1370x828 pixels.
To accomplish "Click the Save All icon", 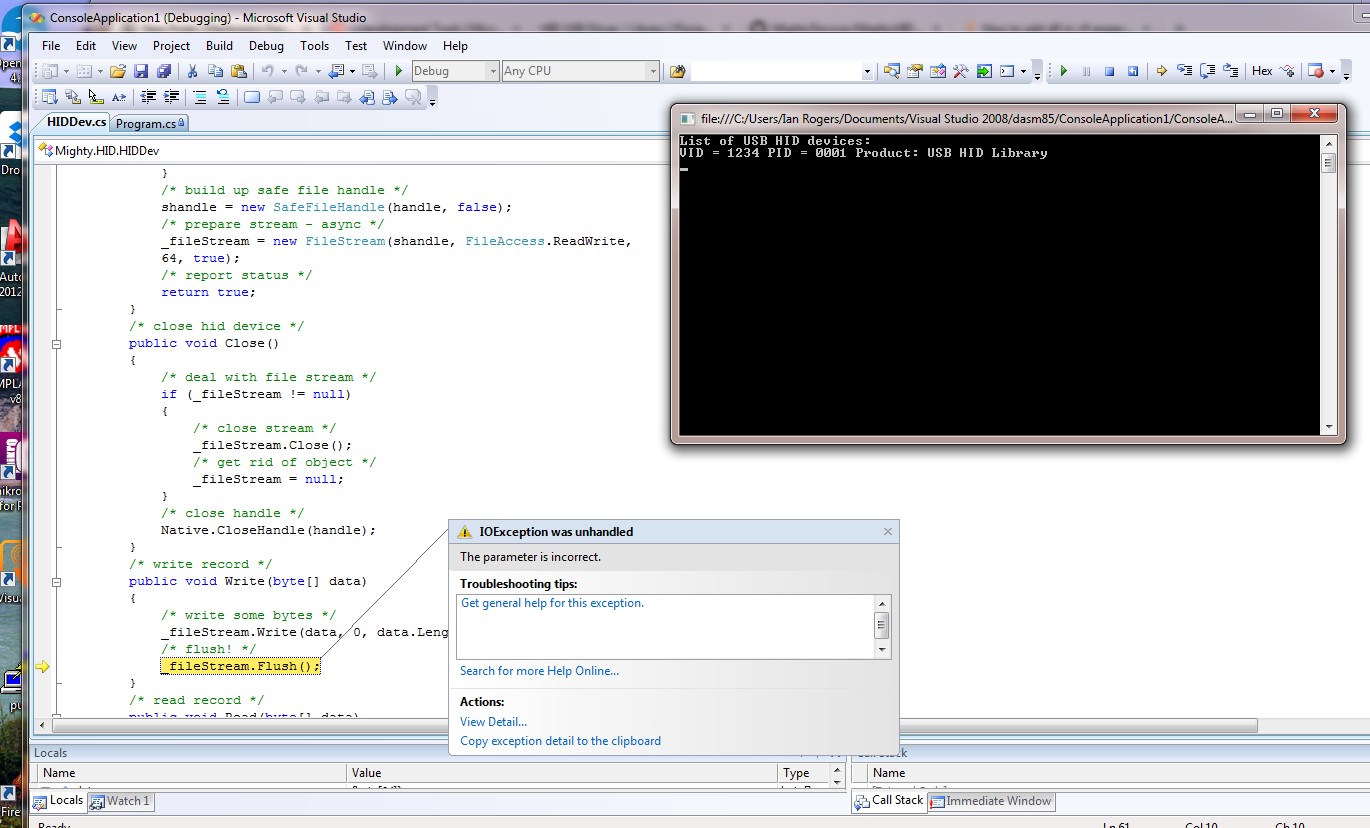I will (x=164, y=71).
